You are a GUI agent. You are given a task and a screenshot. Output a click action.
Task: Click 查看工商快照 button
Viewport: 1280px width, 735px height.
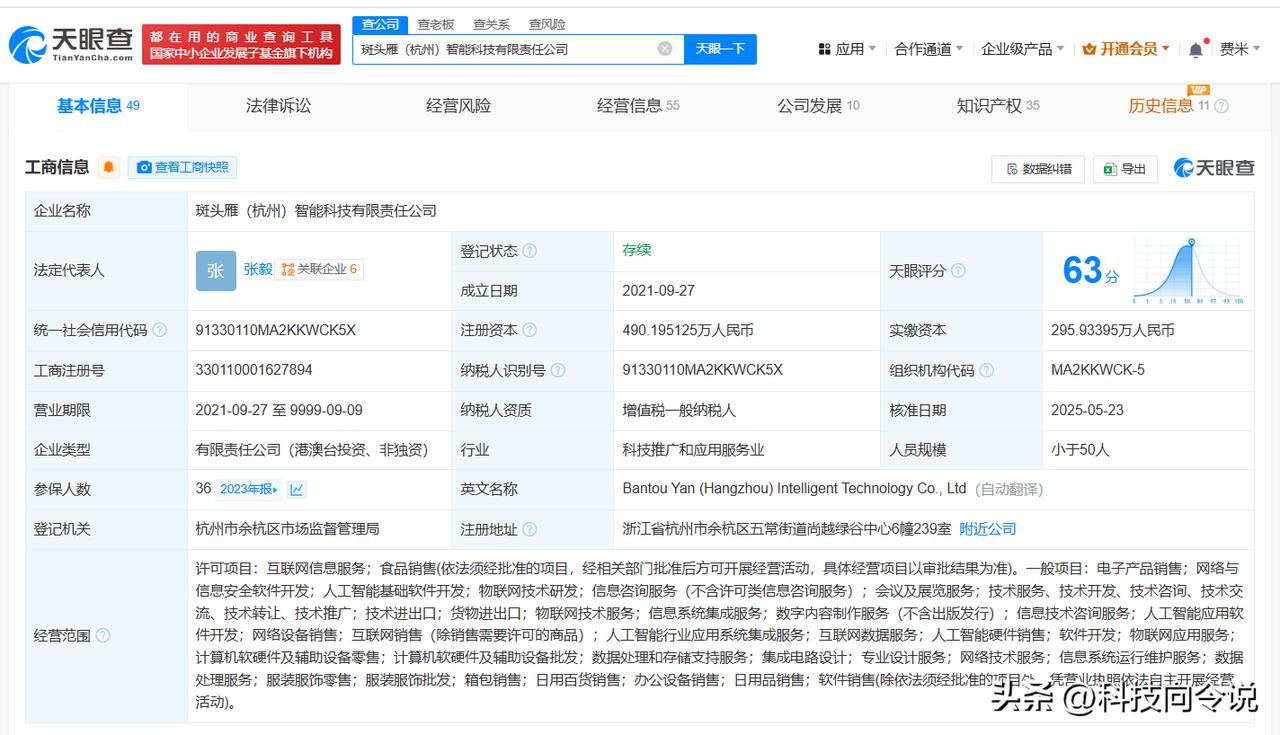pos(182,167)
